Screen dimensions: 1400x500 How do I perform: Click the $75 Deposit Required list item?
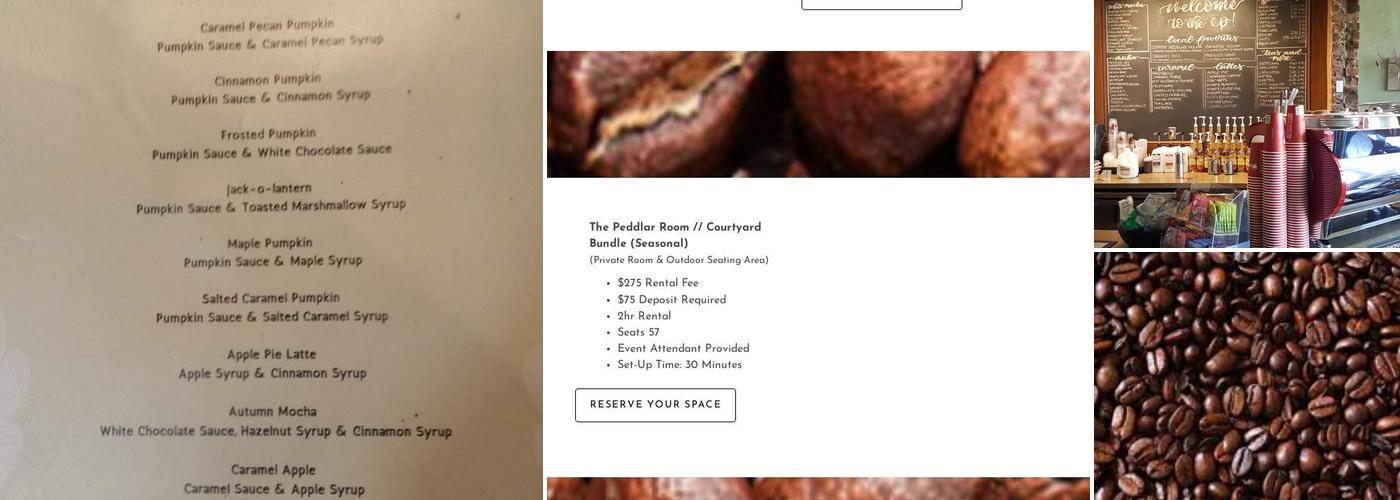pos(671,300)
